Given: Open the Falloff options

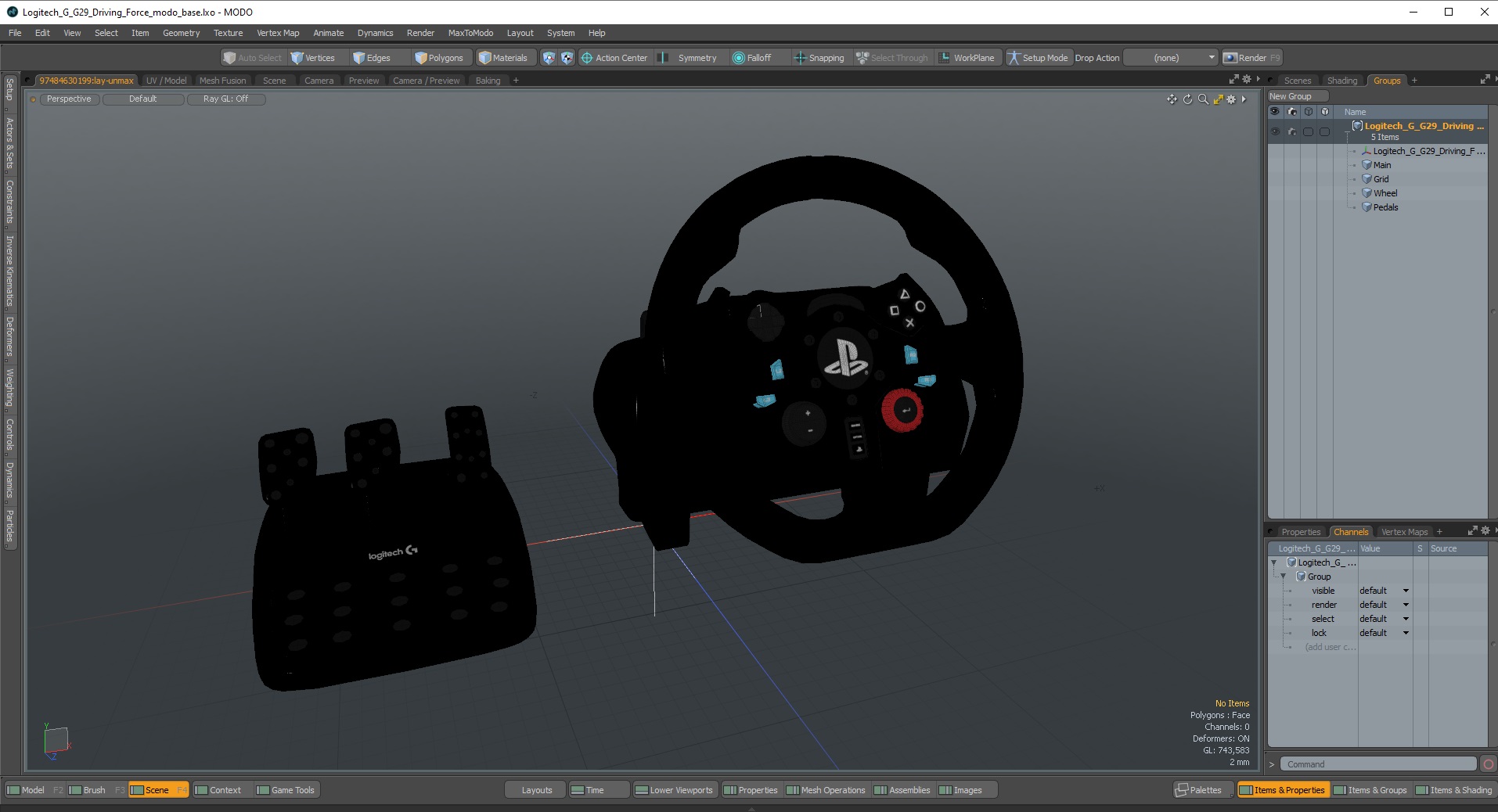Looking at the screenshot, I should [x=751, y=58].
